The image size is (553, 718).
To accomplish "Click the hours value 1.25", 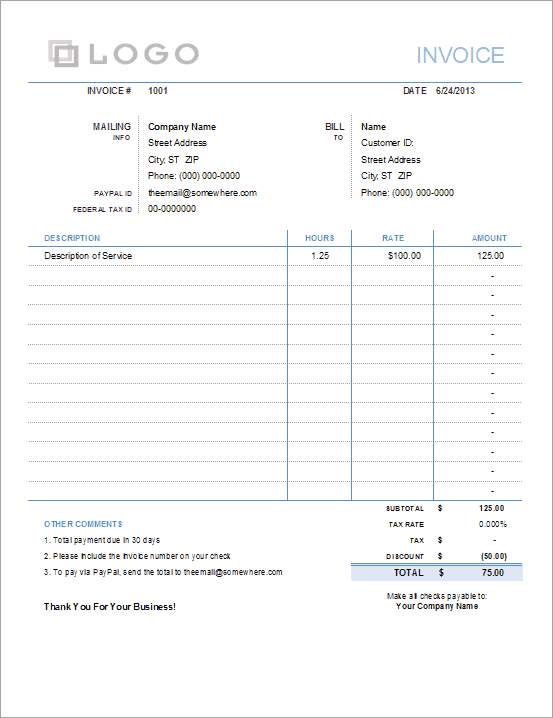I will coord(320,256).
